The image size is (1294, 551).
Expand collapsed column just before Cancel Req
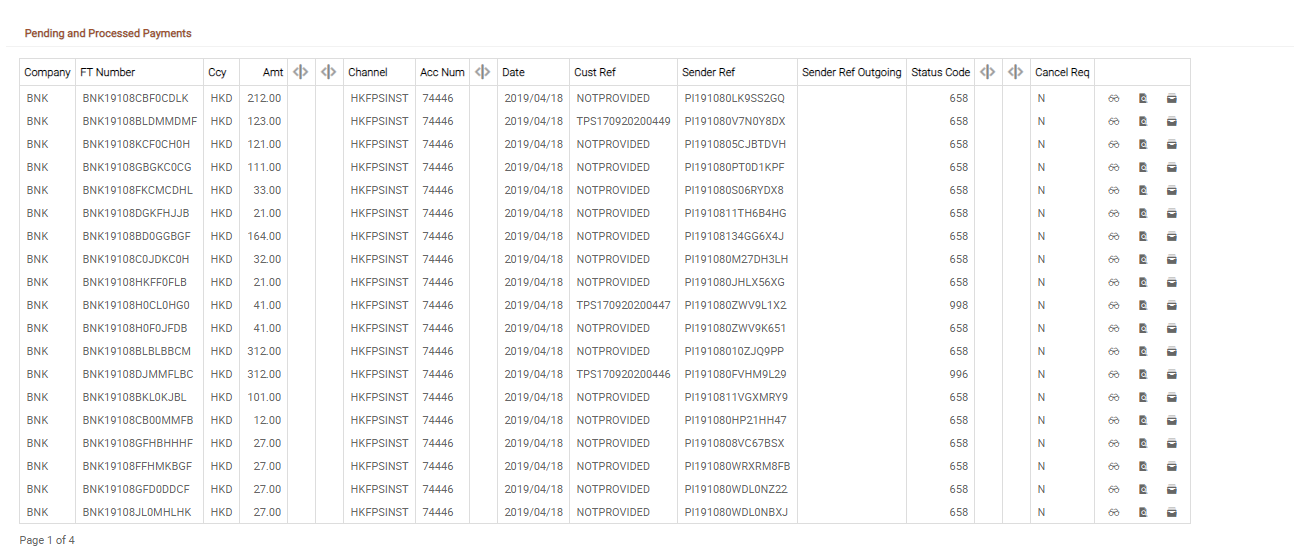1016,72
